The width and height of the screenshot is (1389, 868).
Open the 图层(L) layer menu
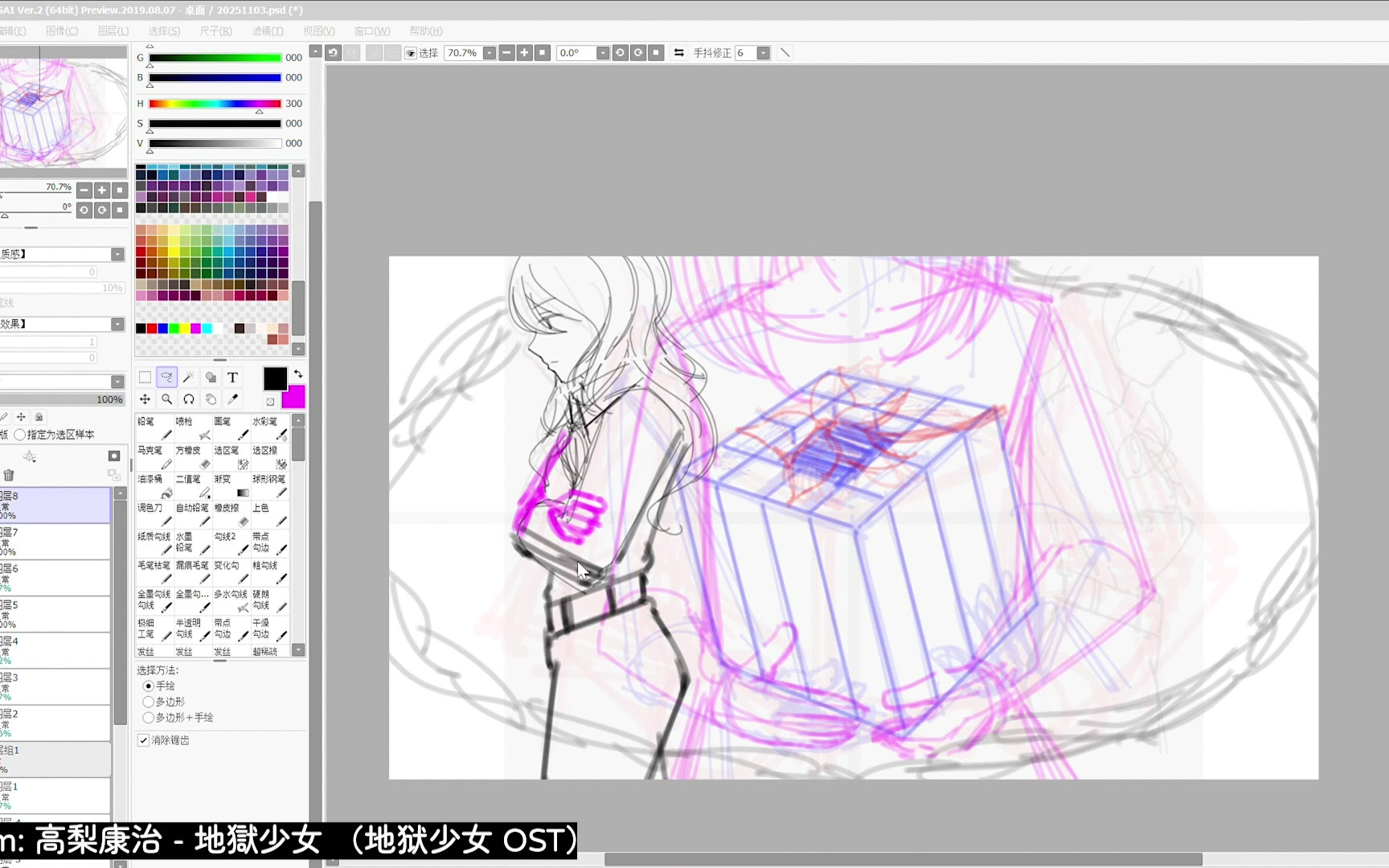[x=113, y=31]
